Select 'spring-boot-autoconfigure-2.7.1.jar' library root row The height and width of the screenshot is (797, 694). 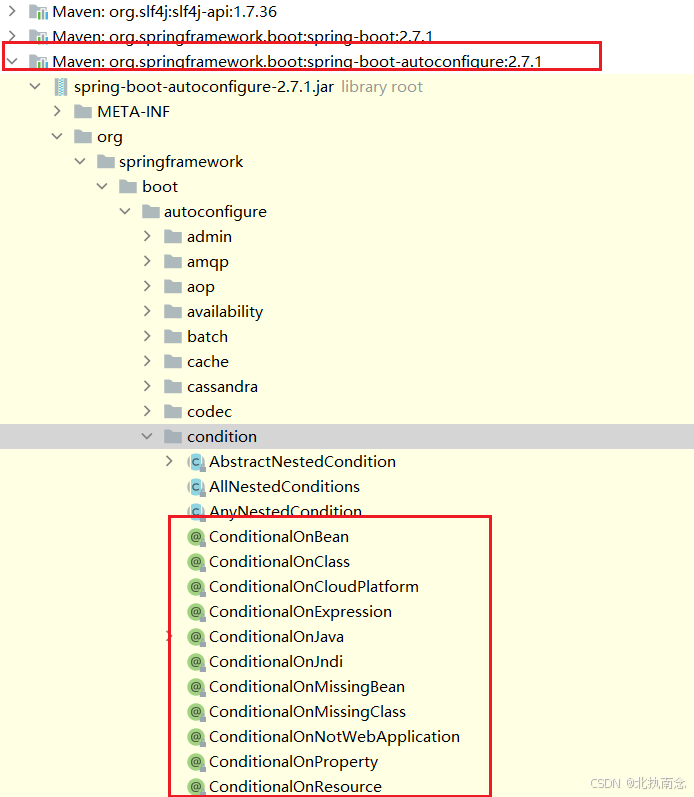347,87
